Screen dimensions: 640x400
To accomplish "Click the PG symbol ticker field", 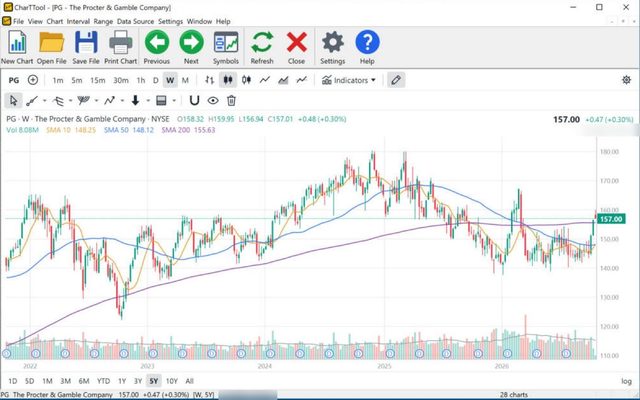I will tap(14, 80).
